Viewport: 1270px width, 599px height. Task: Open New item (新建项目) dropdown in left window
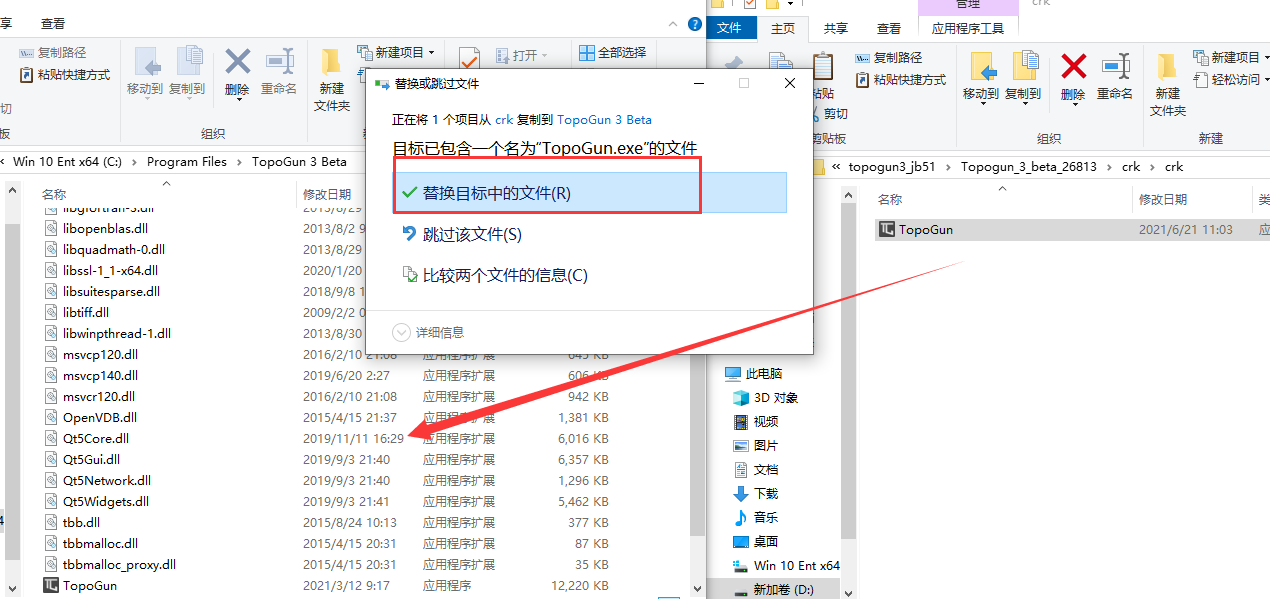(398, 52)
